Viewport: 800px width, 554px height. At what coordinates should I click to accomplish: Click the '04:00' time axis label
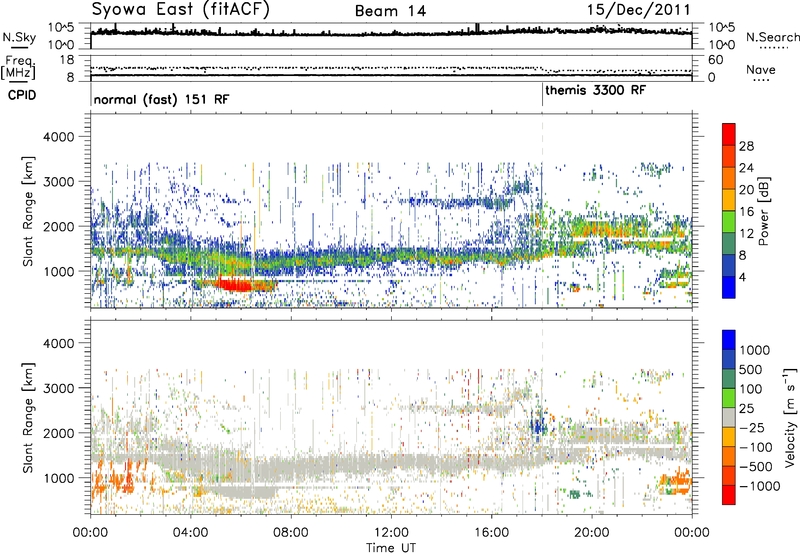pyautogui.click(x=190, y=533)
